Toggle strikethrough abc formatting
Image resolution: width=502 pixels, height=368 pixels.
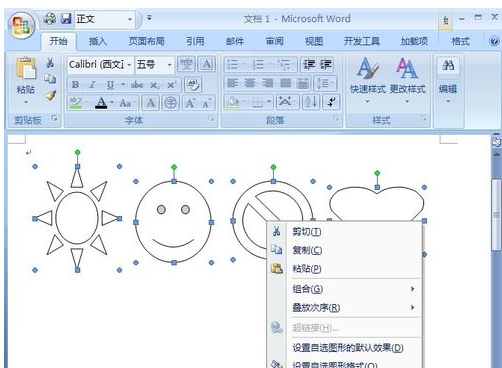137,85
